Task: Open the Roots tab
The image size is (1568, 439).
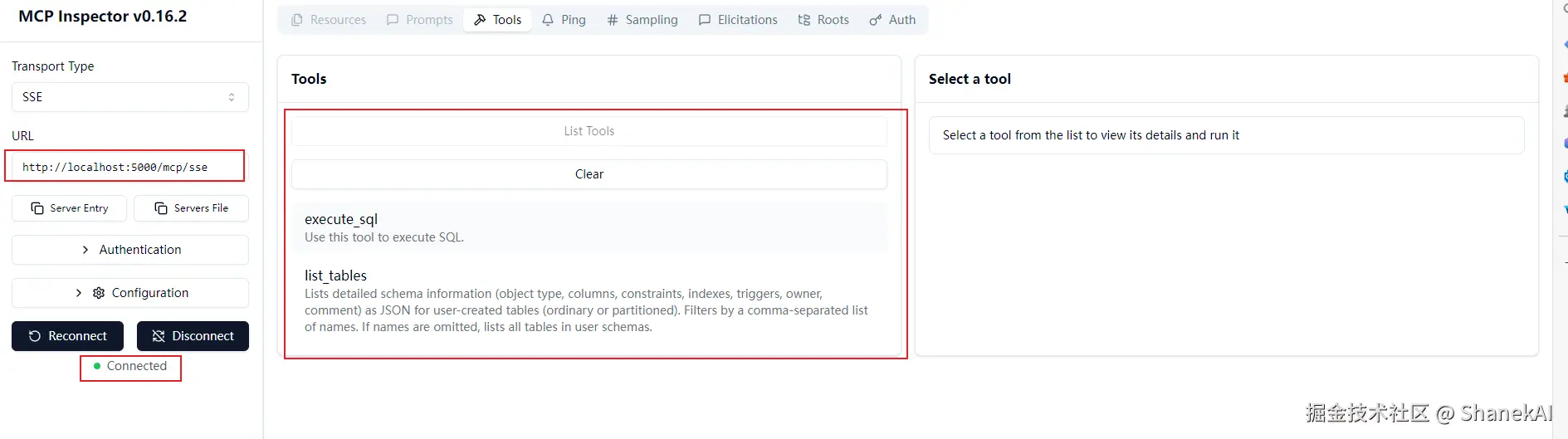Action: [x=823, y=20]
